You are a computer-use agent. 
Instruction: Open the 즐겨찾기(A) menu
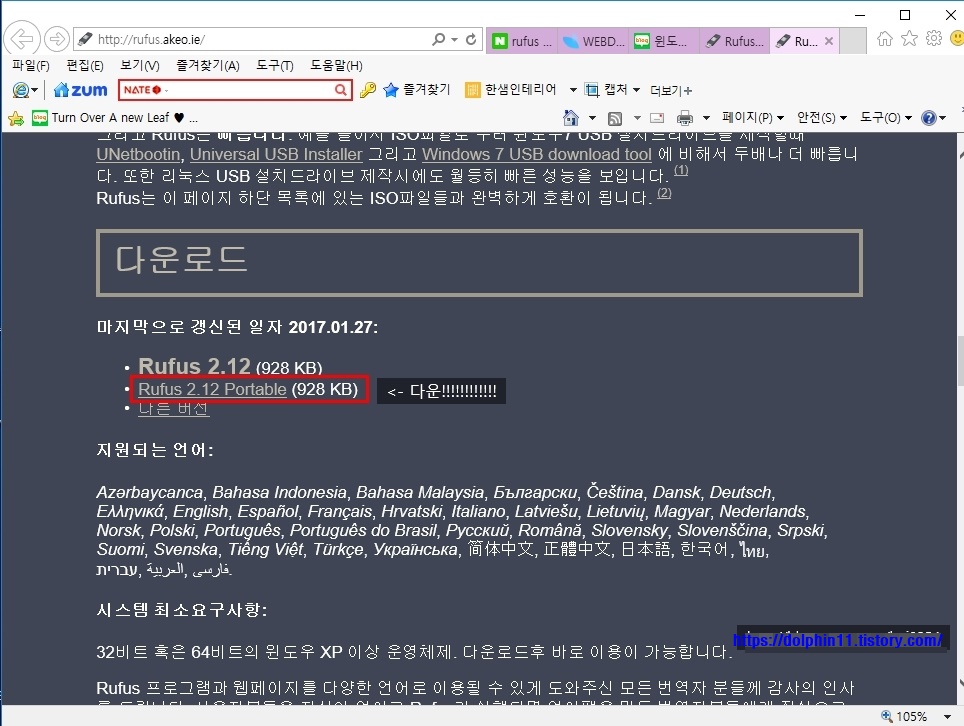(x=208, y=65)
